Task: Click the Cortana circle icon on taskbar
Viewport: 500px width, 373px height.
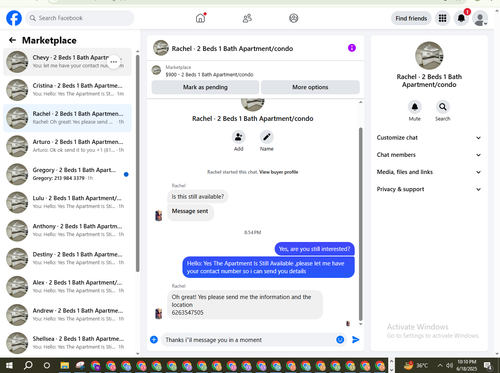Action: click(47, 366)
